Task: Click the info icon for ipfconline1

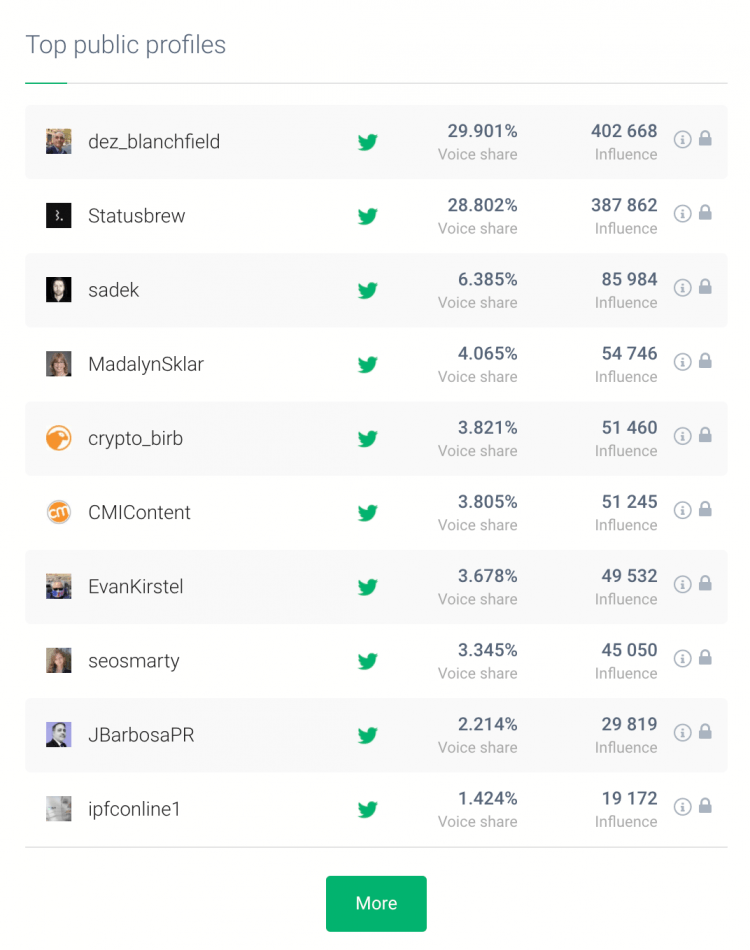Action: [682, 806]
